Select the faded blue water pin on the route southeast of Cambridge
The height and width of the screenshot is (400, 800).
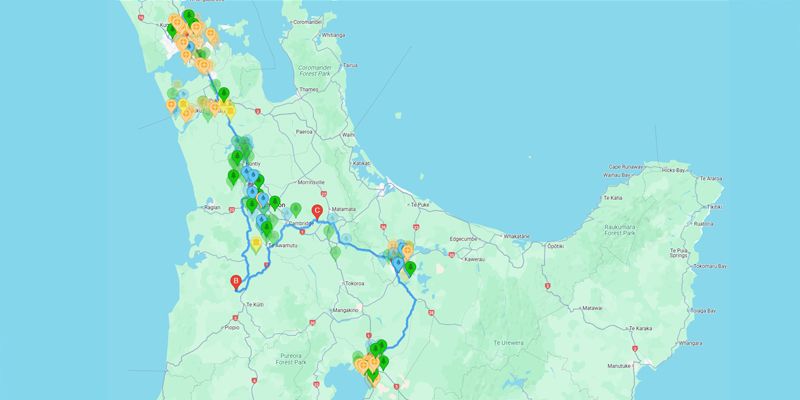point(346,238)
